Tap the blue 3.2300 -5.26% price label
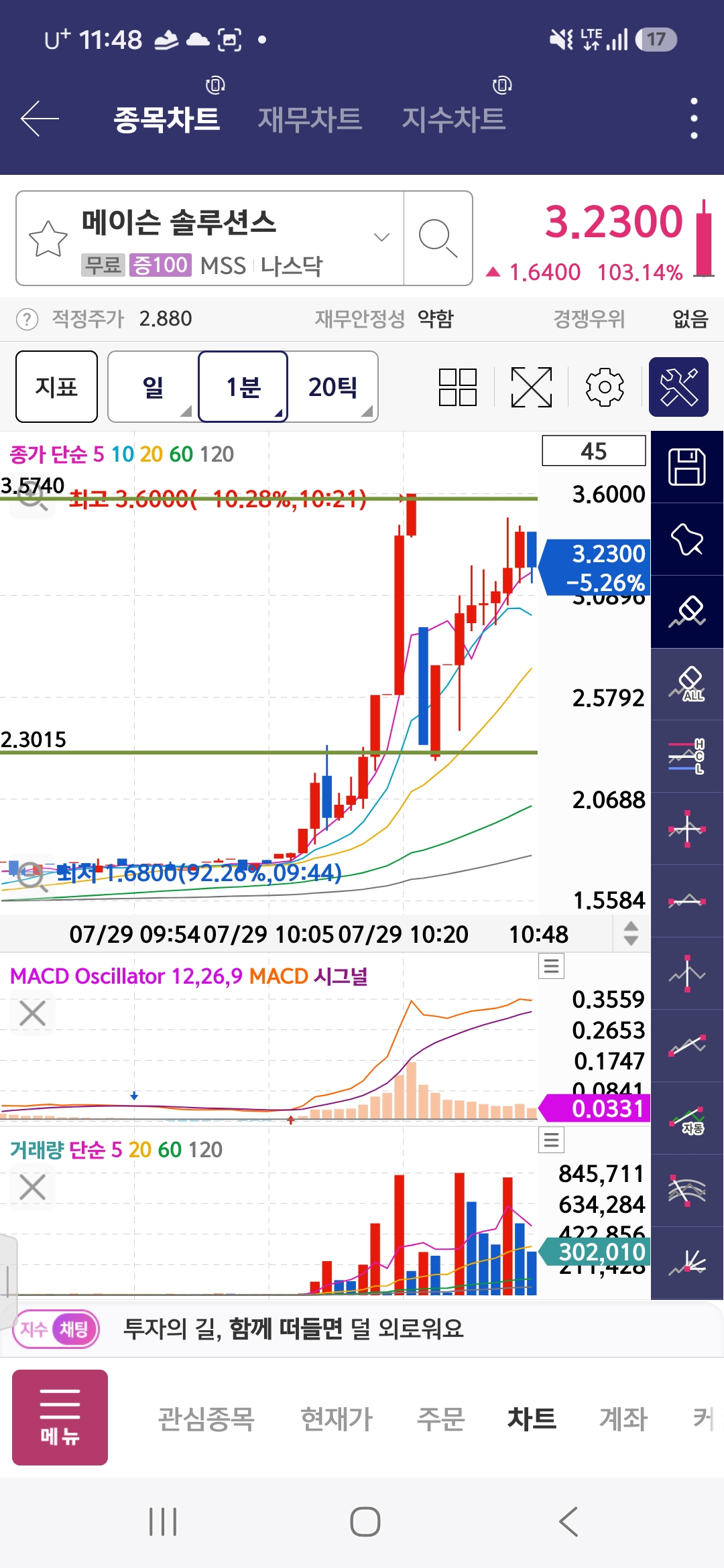The width and height of the screenshot is (724, 1568). 595,568
